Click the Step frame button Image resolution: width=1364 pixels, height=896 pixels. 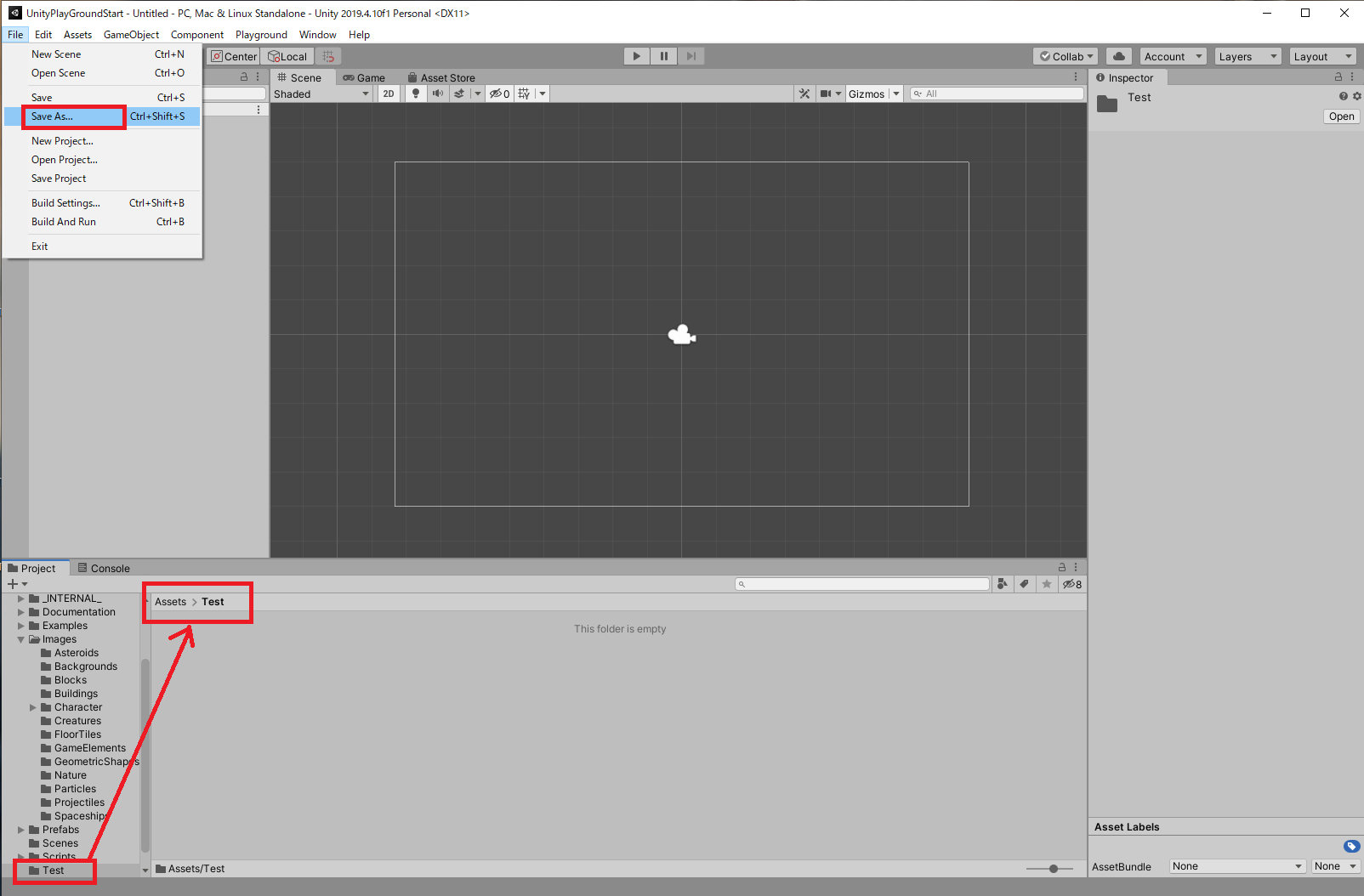click(691, 56)
